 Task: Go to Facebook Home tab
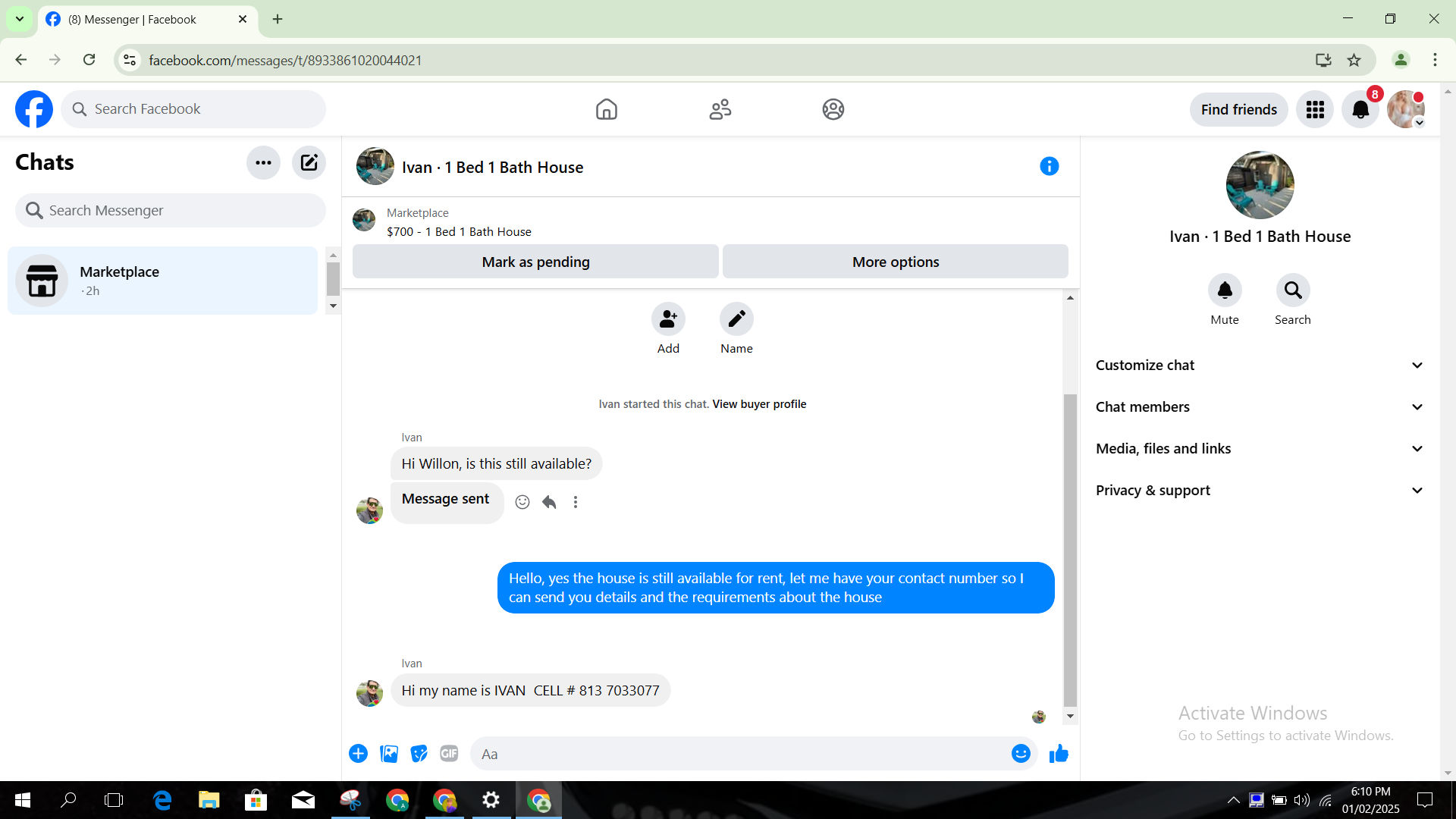pos(606,110)
